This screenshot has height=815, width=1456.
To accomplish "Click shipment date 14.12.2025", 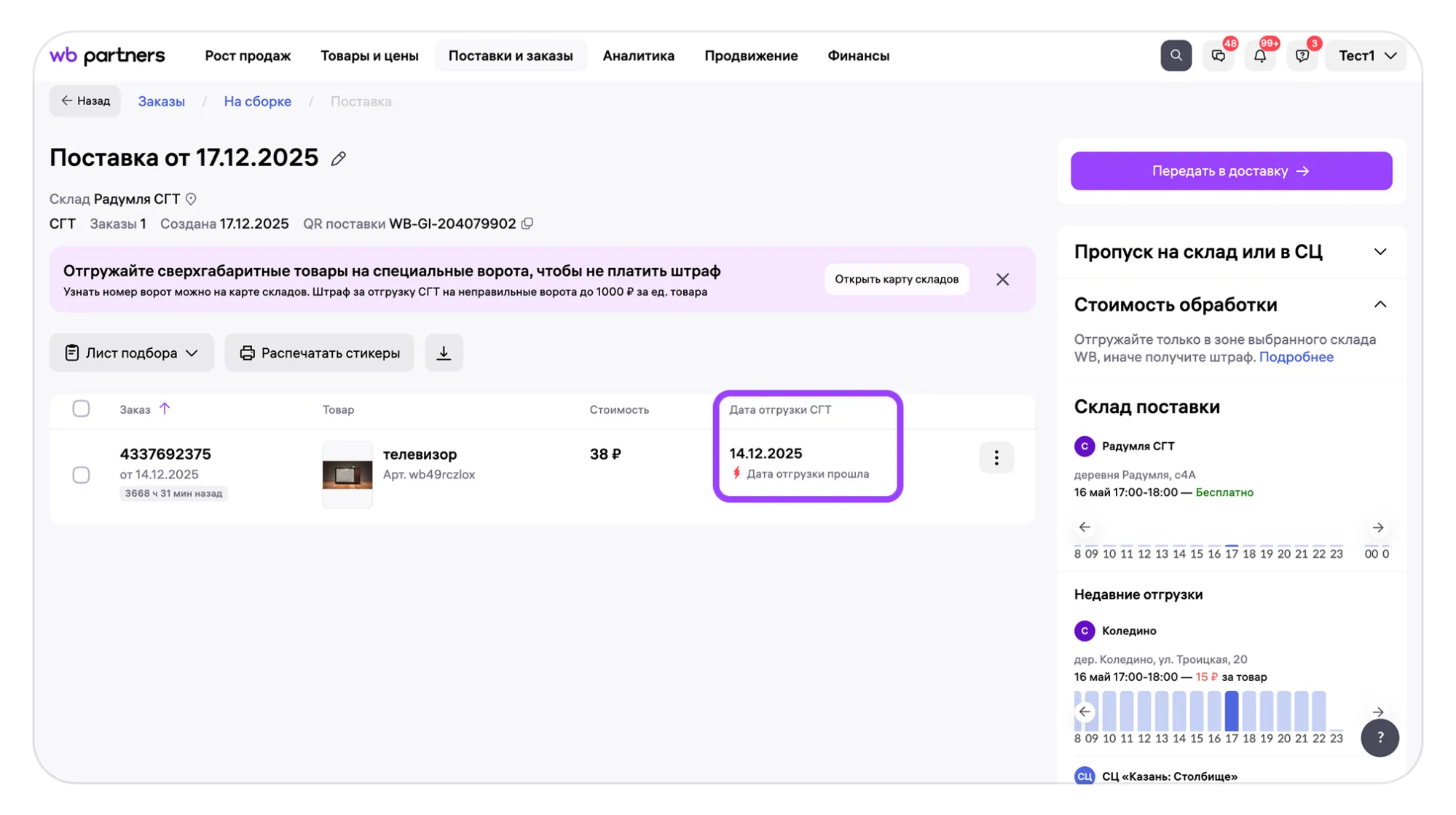I will [766, 453].
